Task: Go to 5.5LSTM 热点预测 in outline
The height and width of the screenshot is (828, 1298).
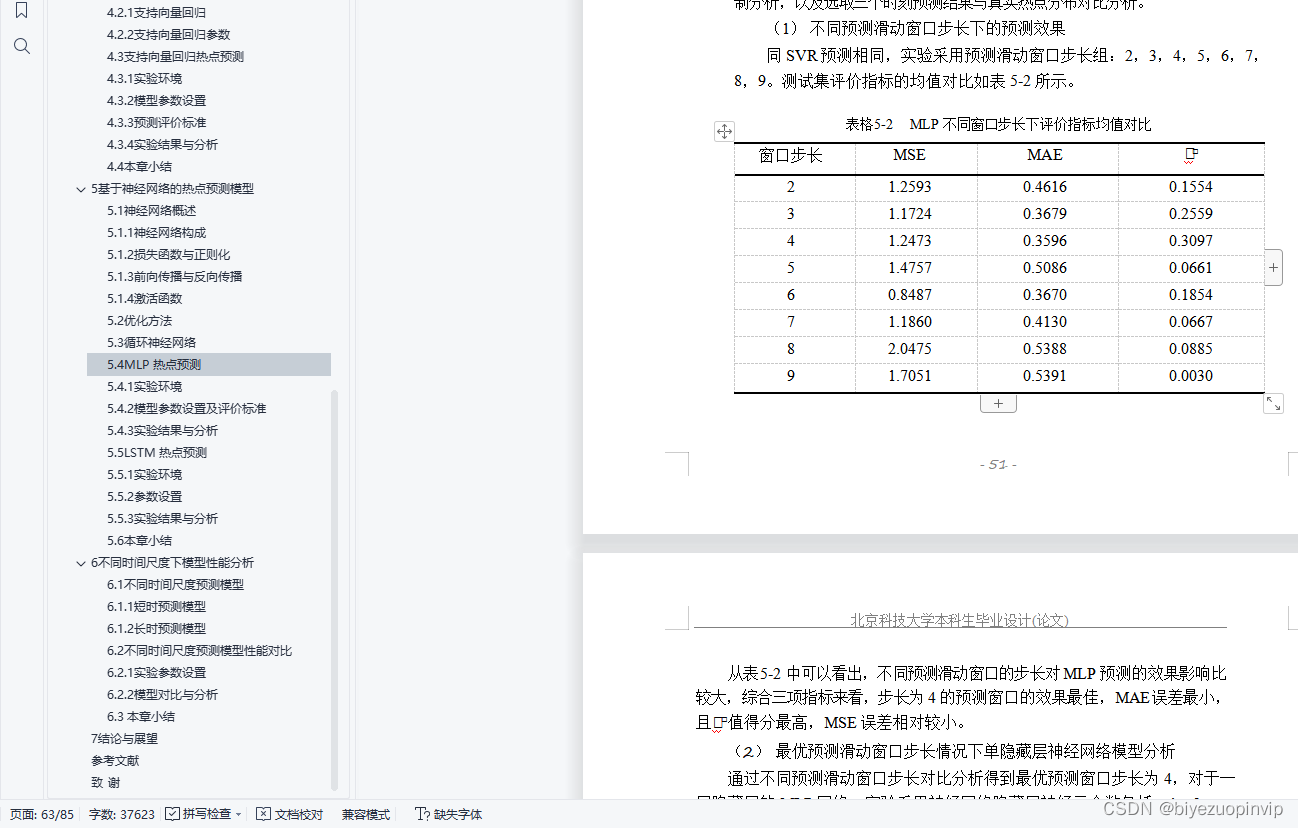Action: tap(156, 452)
